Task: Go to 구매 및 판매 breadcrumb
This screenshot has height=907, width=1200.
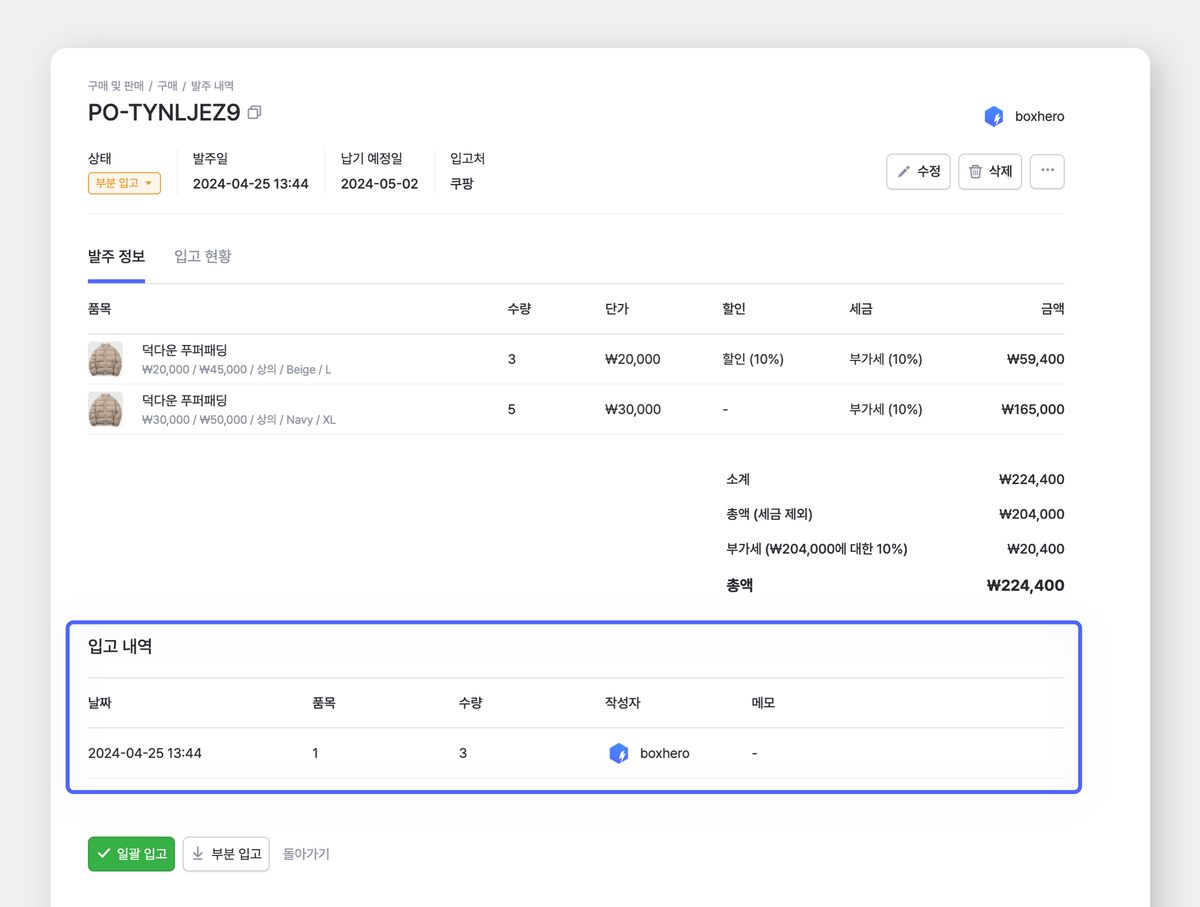Action: coord(115,86)
